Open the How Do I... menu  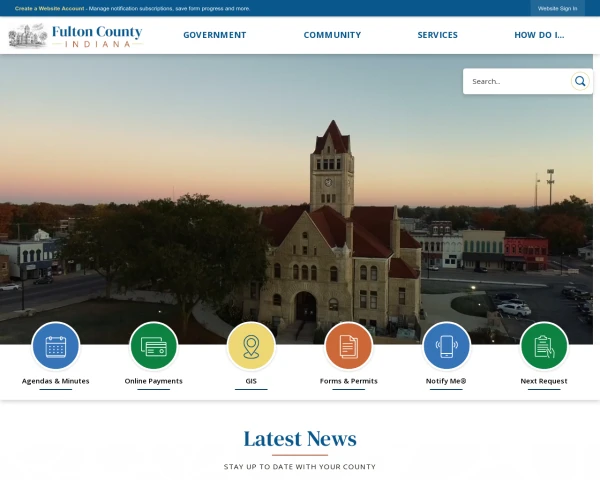click(x=539, y=35)
